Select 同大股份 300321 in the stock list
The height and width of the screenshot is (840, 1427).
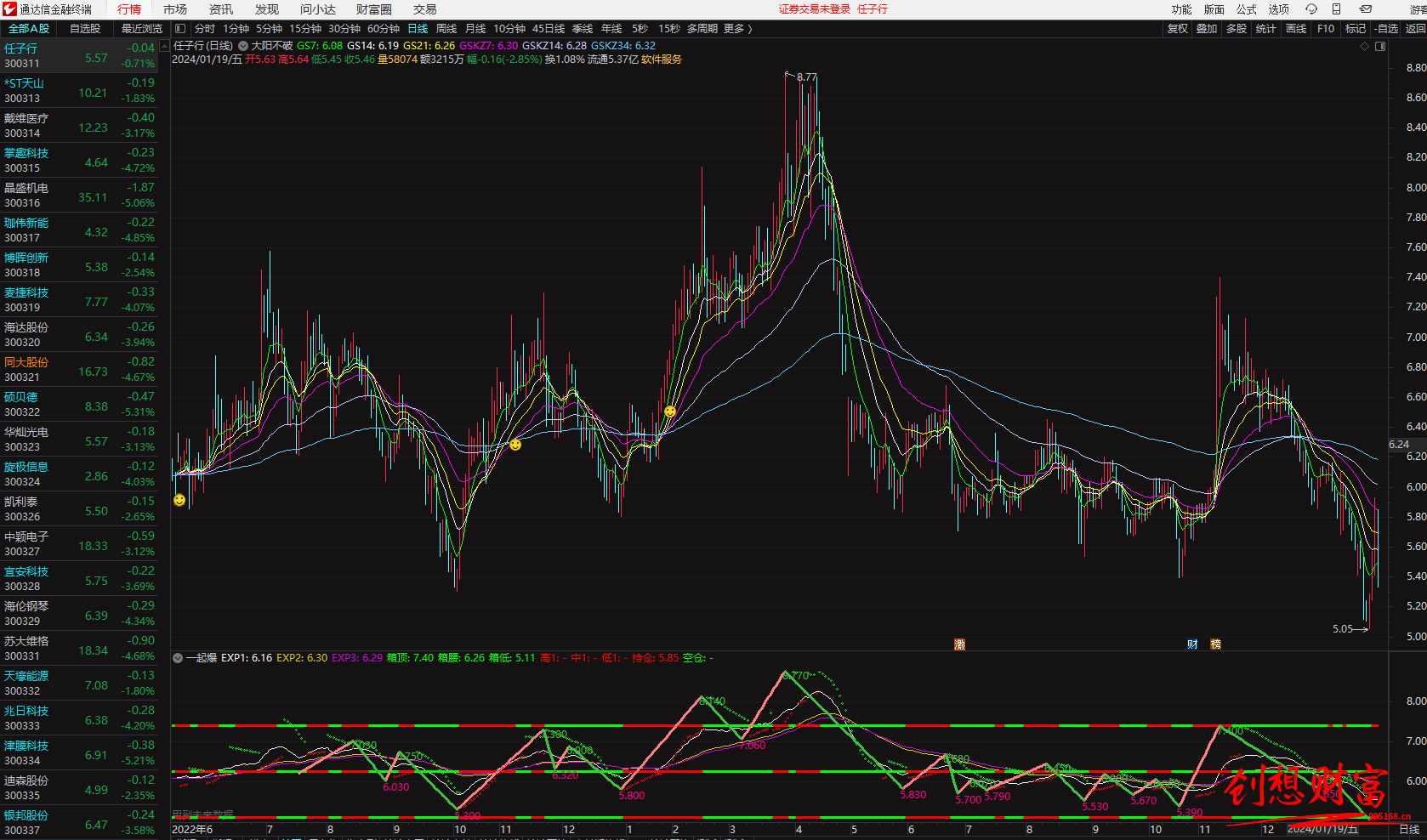(x=79, y=370)
